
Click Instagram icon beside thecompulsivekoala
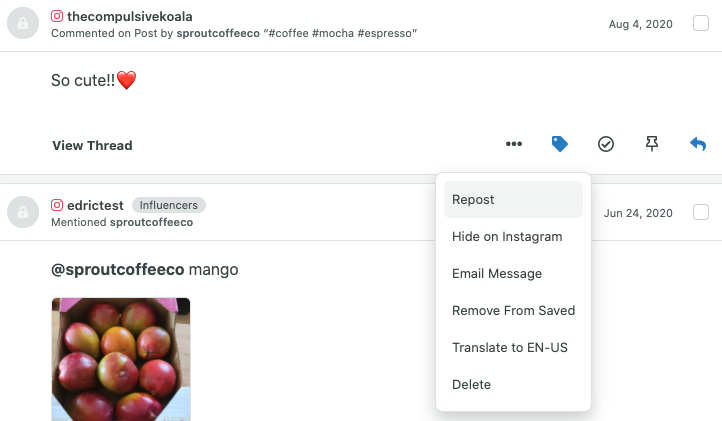57,17
